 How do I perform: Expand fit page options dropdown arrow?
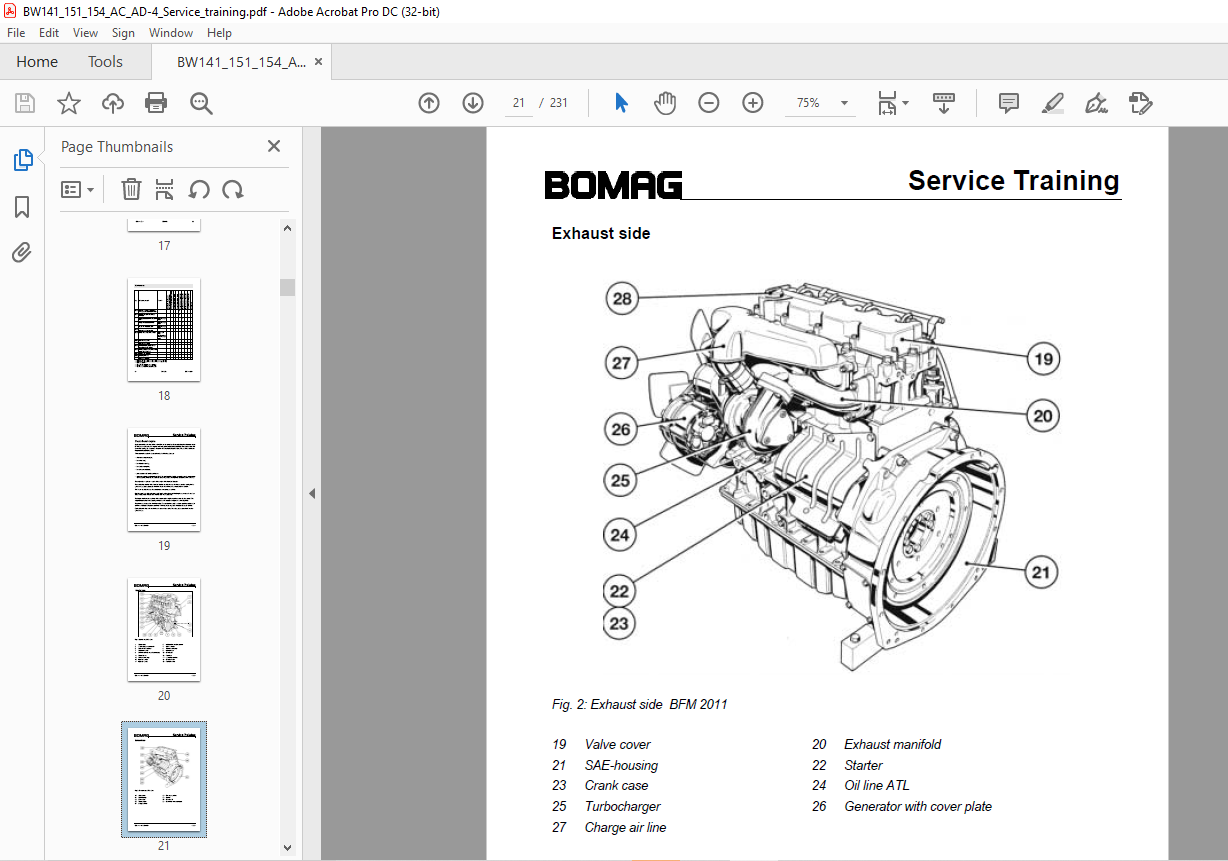pos(906,103)
